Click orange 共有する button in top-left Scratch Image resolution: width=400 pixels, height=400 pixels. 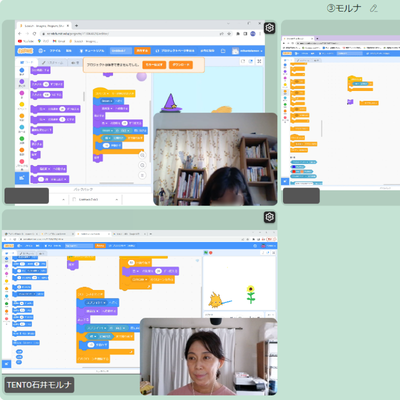point(142,51)
